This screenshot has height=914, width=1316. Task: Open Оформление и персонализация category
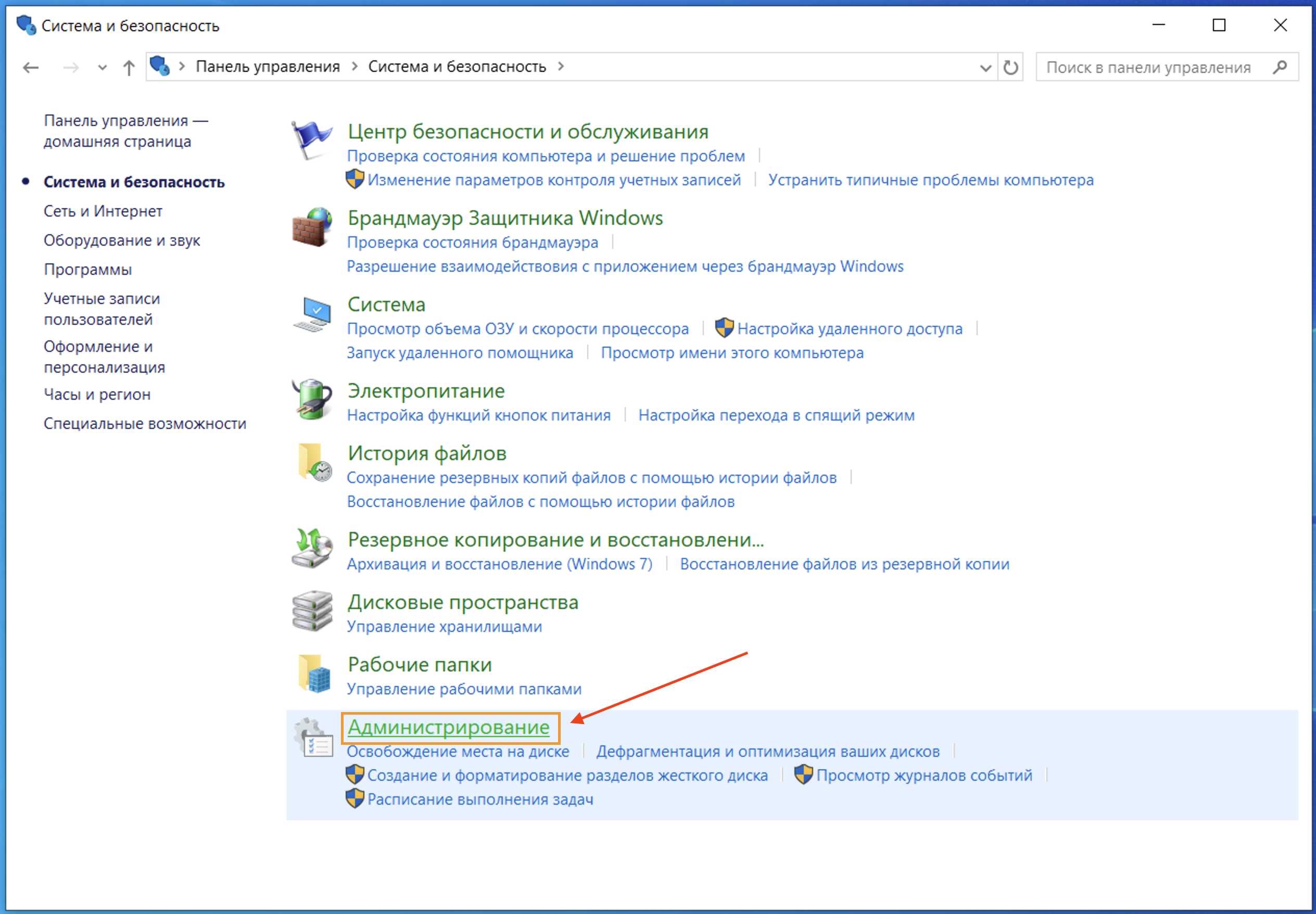(x=104, y=357)
